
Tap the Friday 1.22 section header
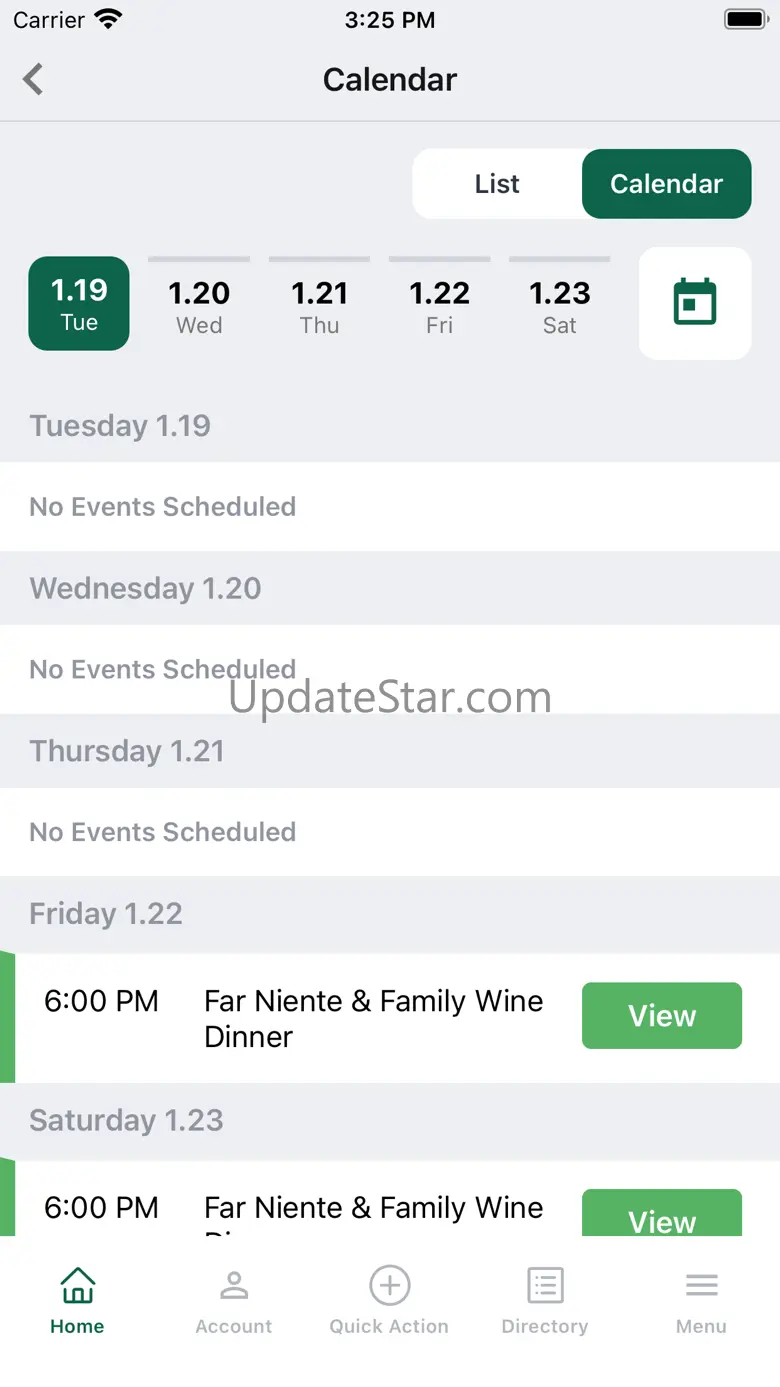point(390,914)
